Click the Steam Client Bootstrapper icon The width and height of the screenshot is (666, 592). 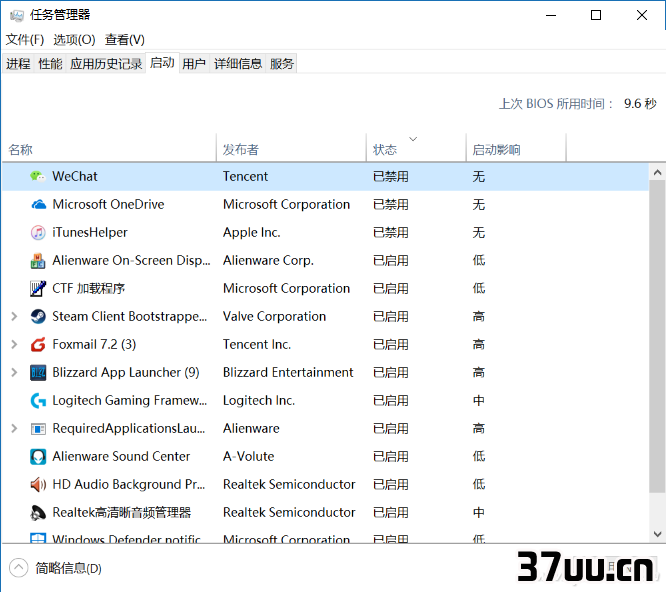[x=38, y=316]
